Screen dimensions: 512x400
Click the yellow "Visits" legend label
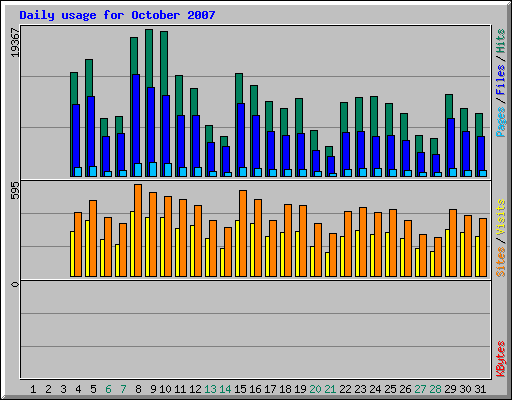[x=501, y=217]
